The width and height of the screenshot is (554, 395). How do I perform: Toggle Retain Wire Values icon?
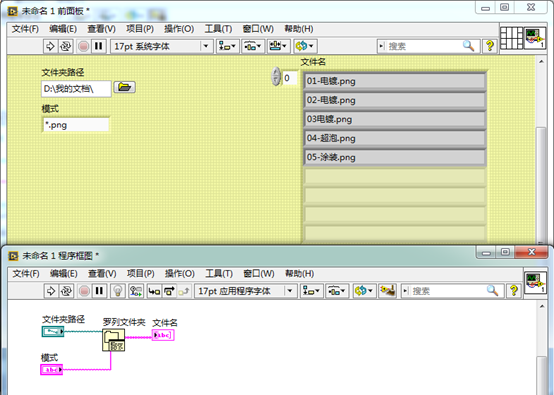coord(136,291)
